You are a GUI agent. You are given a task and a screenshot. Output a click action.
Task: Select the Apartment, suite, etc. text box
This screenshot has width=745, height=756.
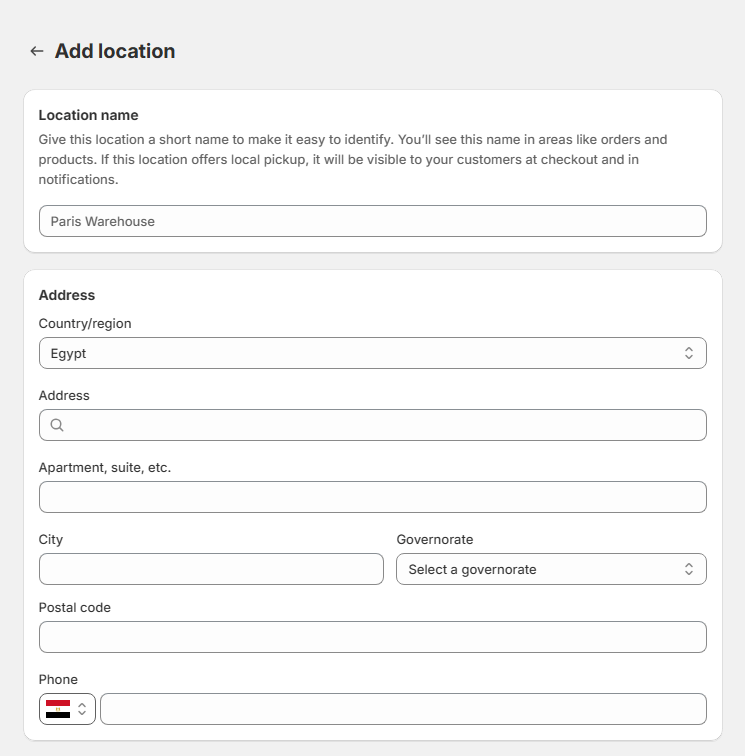372,497
